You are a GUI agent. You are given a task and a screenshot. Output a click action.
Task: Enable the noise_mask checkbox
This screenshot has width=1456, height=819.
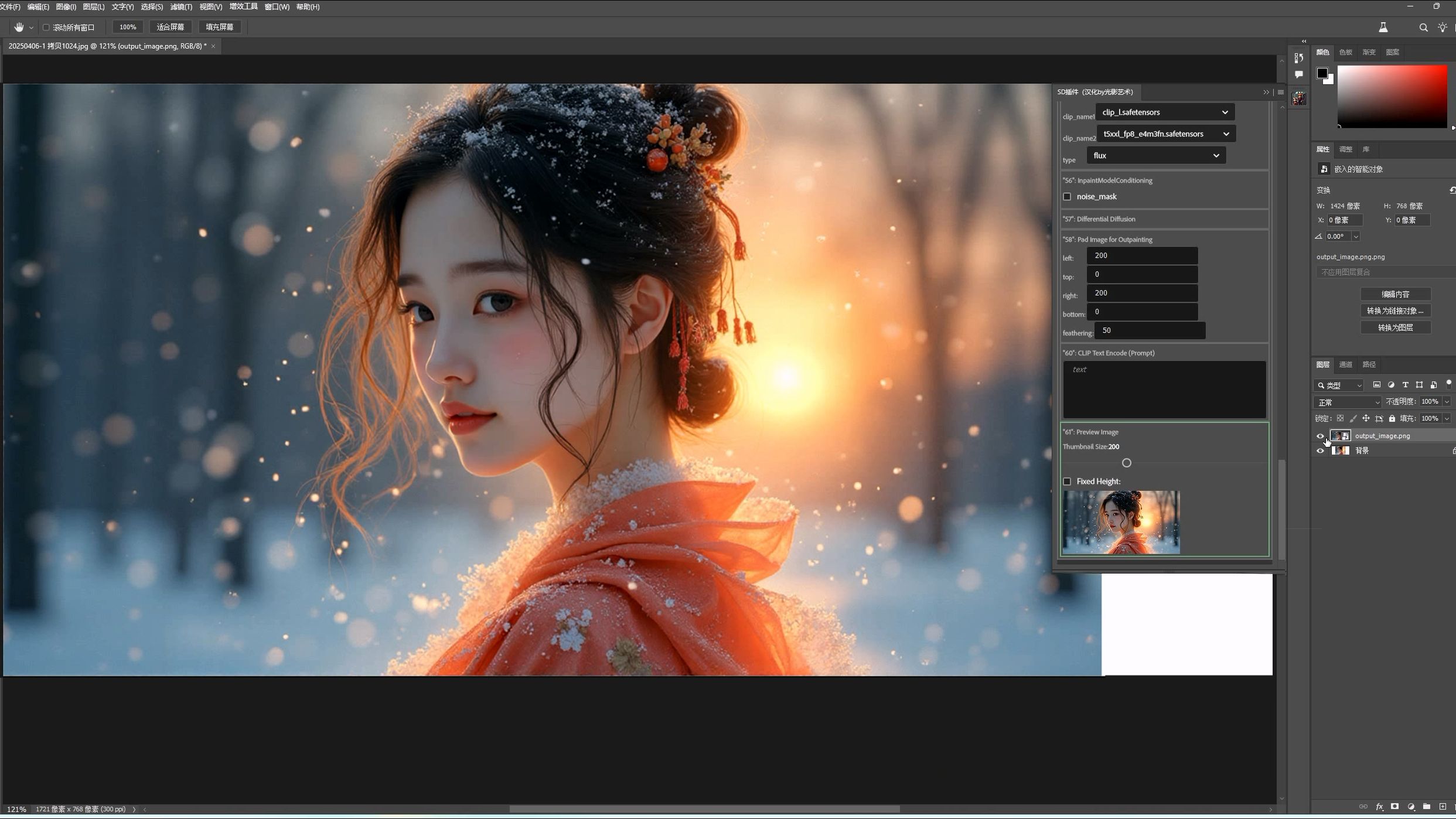[x=1067, y=197]
